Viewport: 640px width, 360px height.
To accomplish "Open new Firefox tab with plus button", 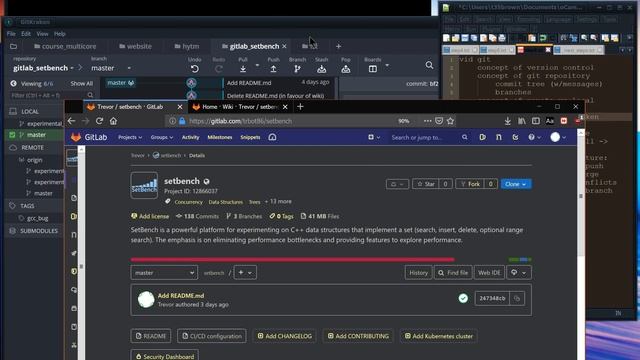I will click(x=300, y=107).
